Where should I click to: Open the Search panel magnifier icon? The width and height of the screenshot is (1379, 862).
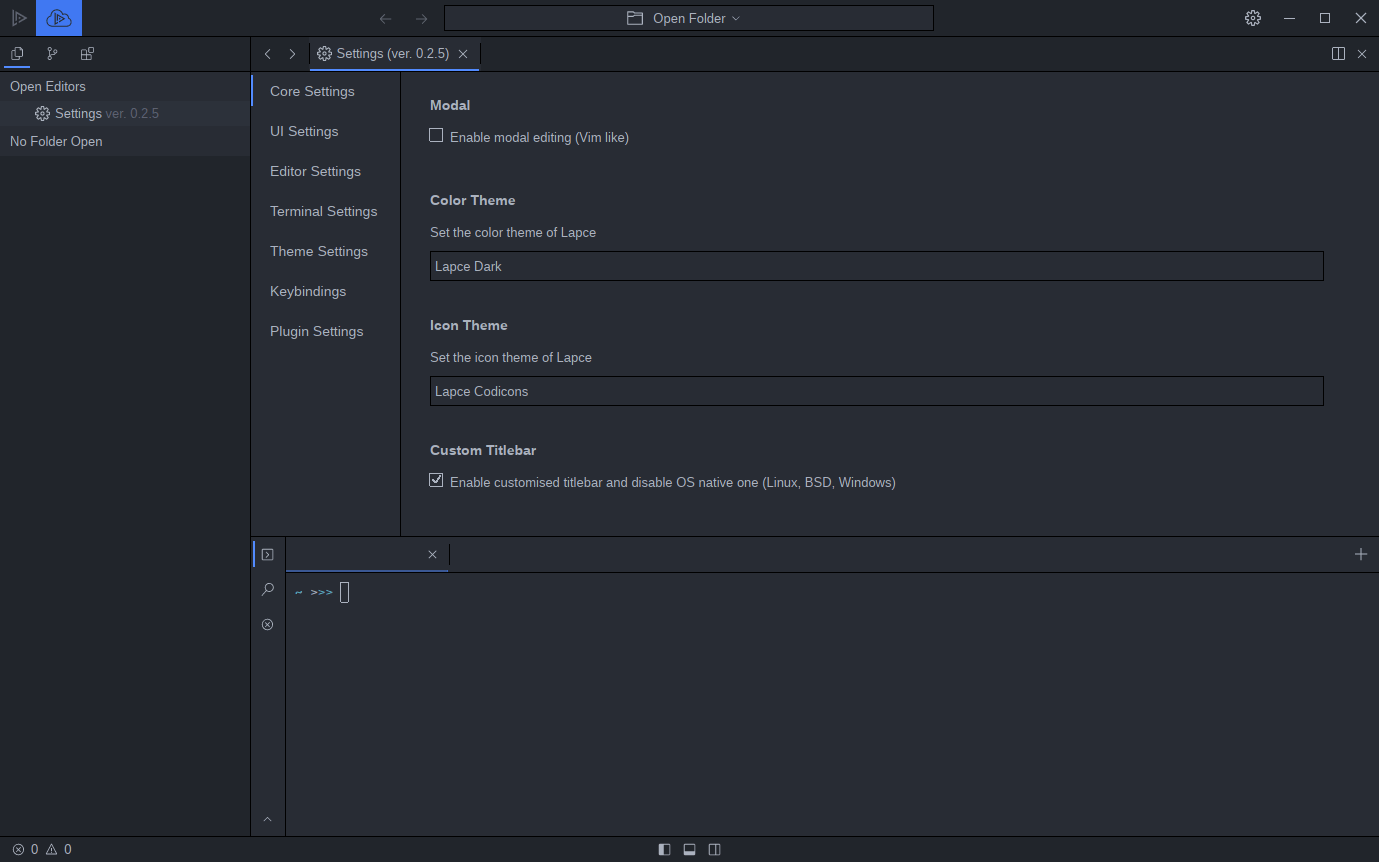click(x=267, y=589)
